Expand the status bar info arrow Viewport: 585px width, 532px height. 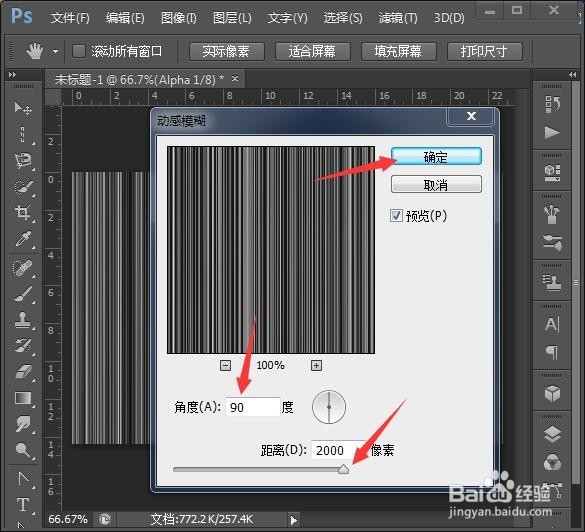point(294,520)
